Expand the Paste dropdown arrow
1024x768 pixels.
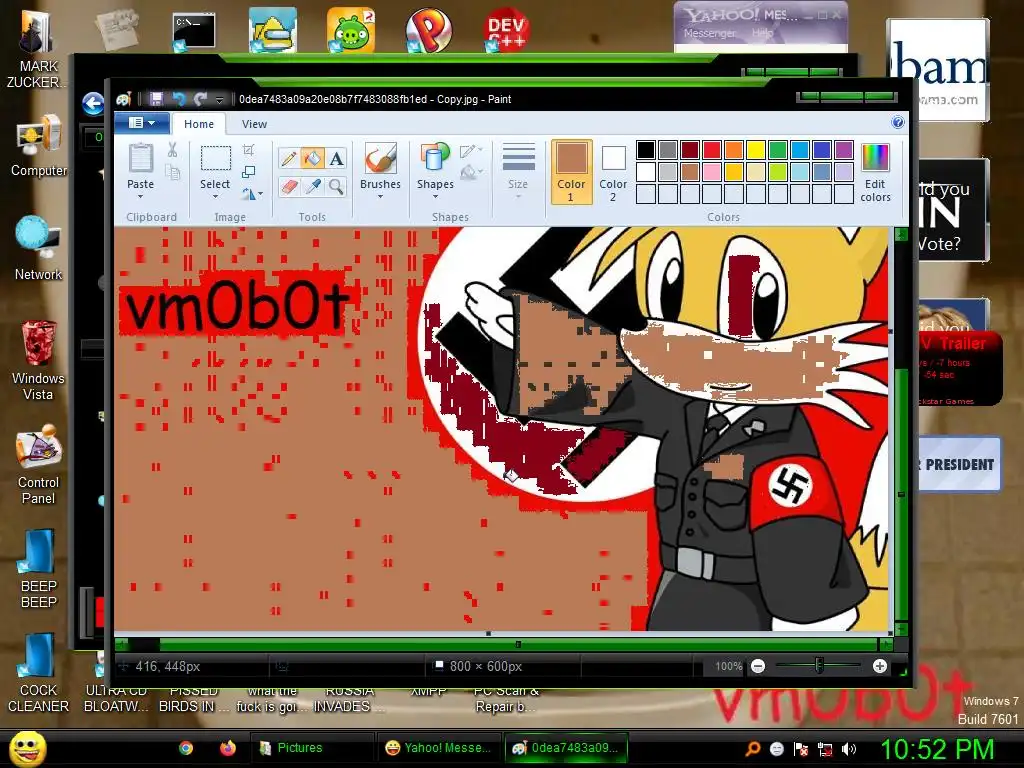pyautogui.click(x=140, y=196)
